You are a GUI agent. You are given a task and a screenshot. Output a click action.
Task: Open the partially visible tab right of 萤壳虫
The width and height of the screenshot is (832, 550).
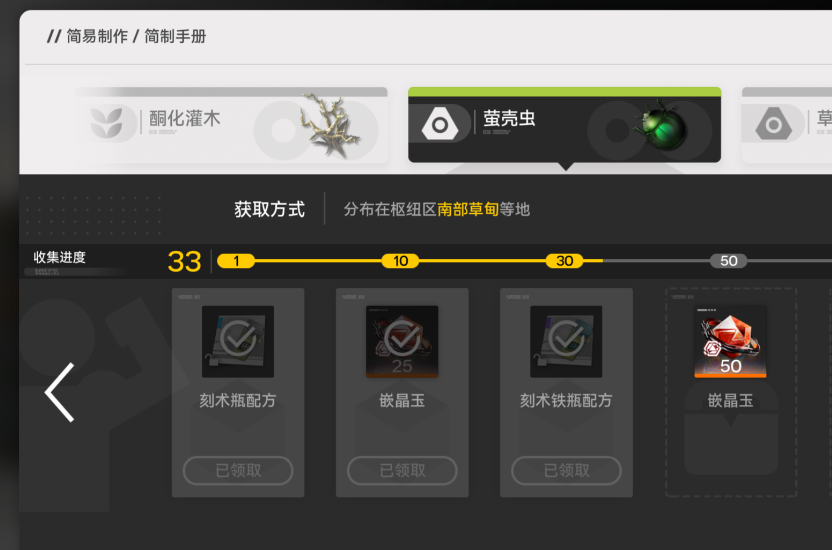[x=787, y=125]
